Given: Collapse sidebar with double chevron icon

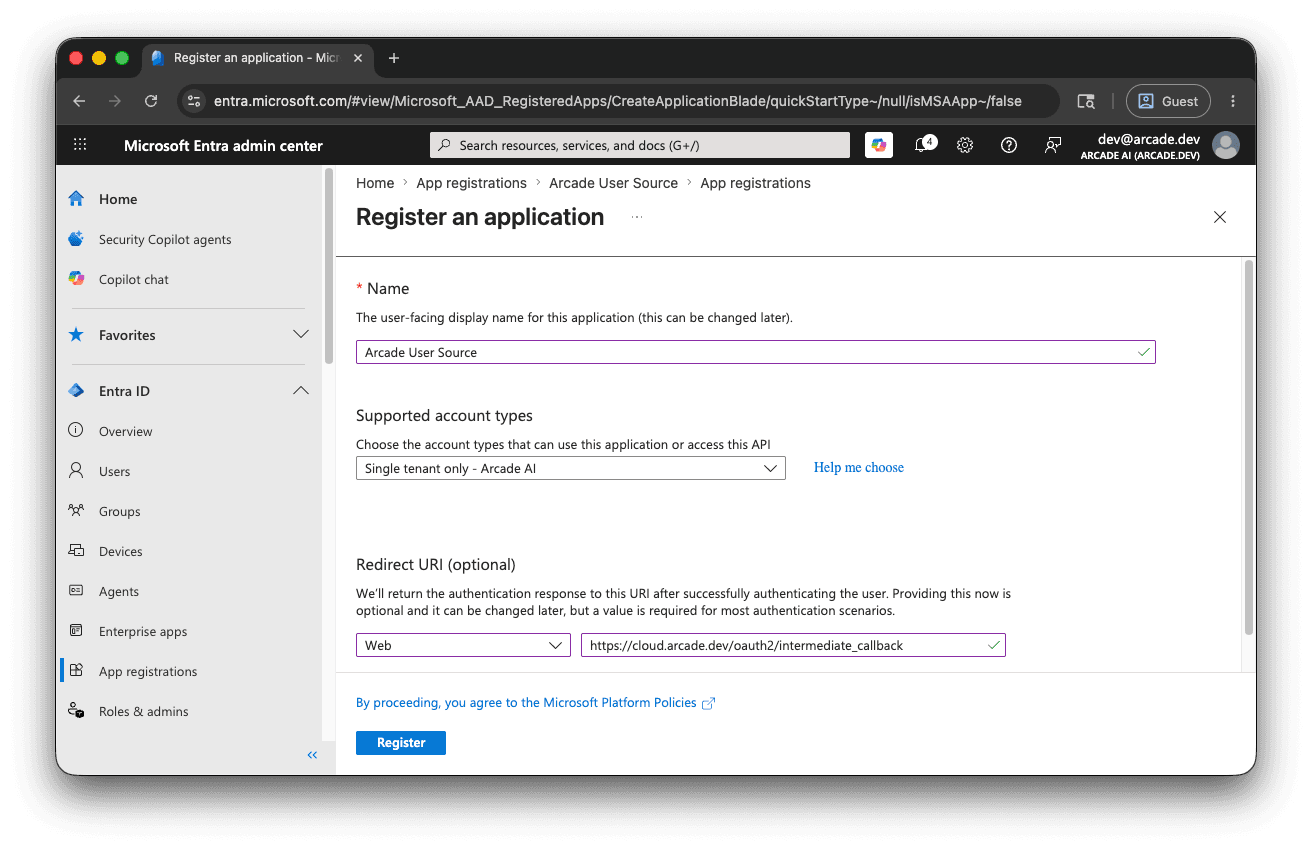Looking at the screenshot, I should coord(312,755).
